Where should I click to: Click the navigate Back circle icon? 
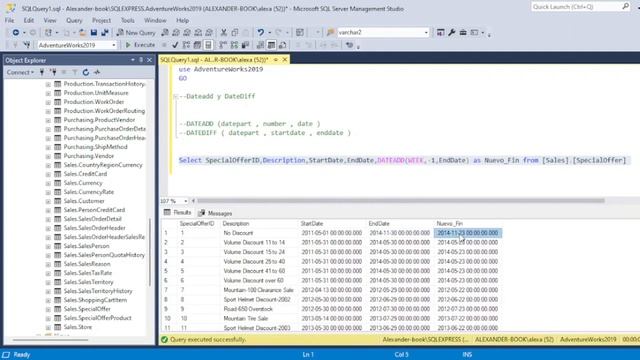[x=16, y=33]
